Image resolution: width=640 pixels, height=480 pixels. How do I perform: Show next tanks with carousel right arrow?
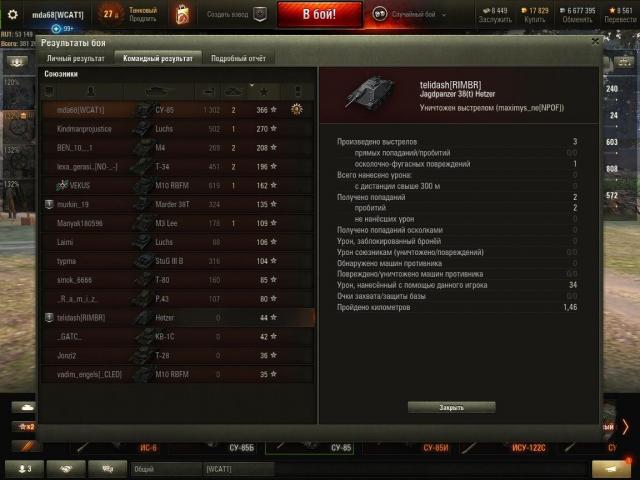625,427
